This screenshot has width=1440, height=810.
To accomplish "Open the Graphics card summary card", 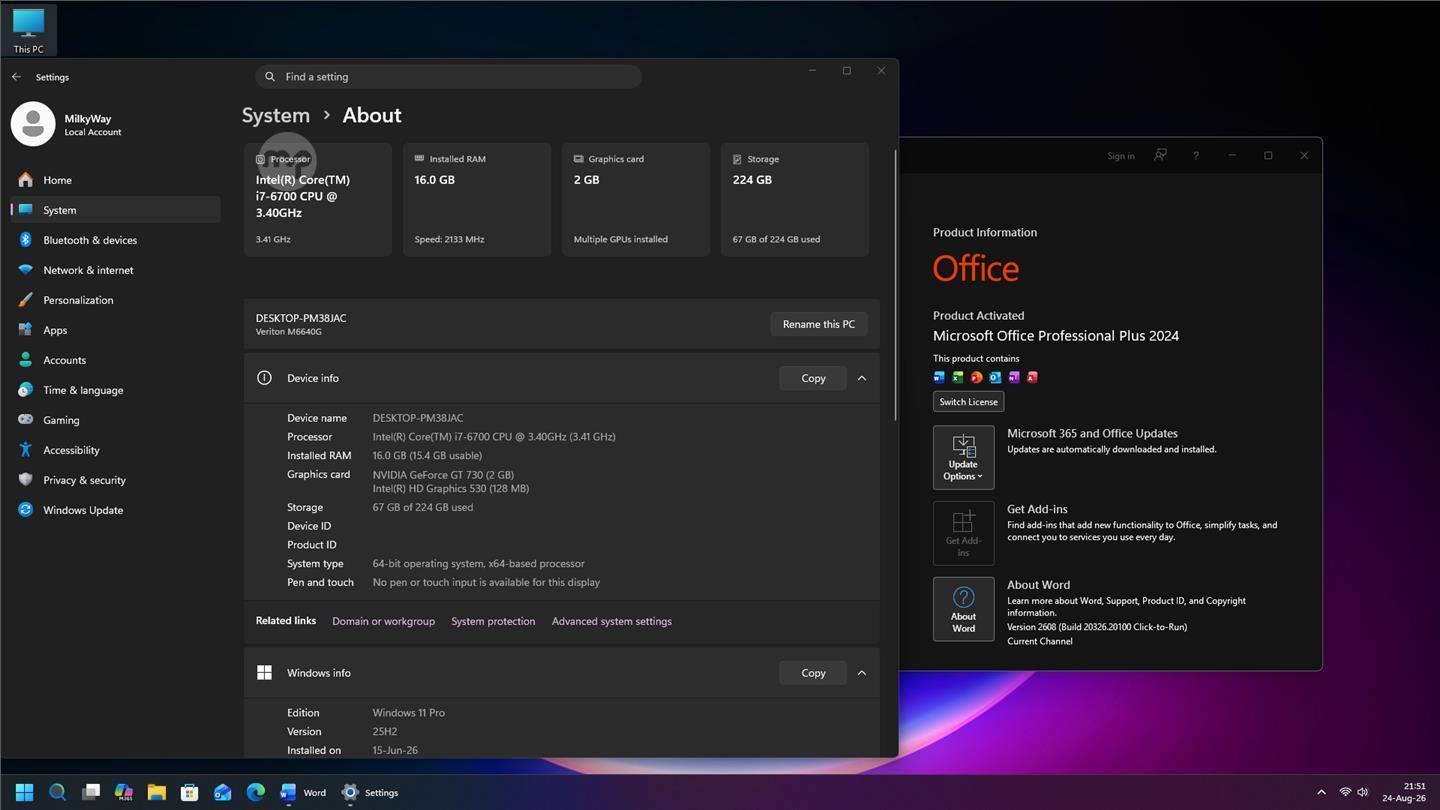I will pos(636,199).
